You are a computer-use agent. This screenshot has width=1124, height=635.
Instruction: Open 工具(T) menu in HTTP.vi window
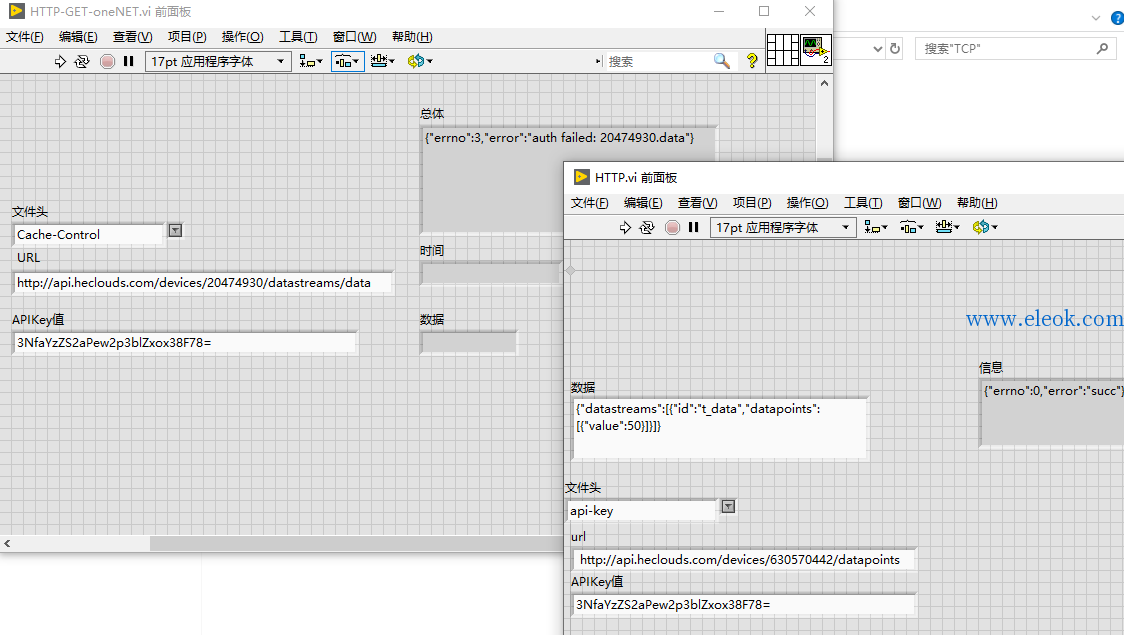click(x=862, y=203)
